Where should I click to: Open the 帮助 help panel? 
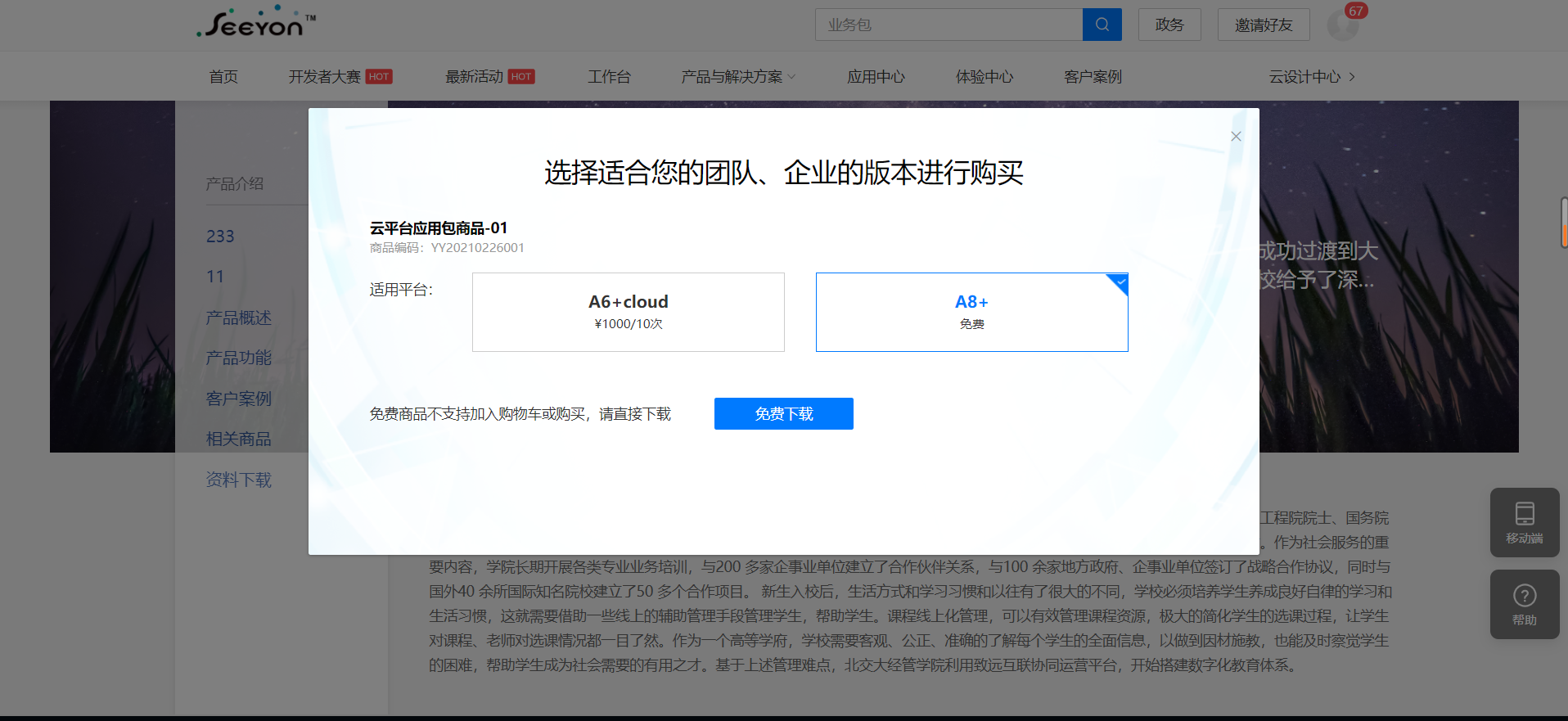[1525, 604]
